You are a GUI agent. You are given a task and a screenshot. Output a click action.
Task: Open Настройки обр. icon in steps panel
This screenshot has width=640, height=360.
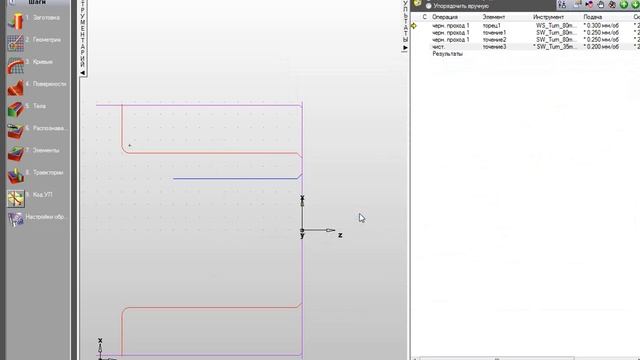coord(16,220)
